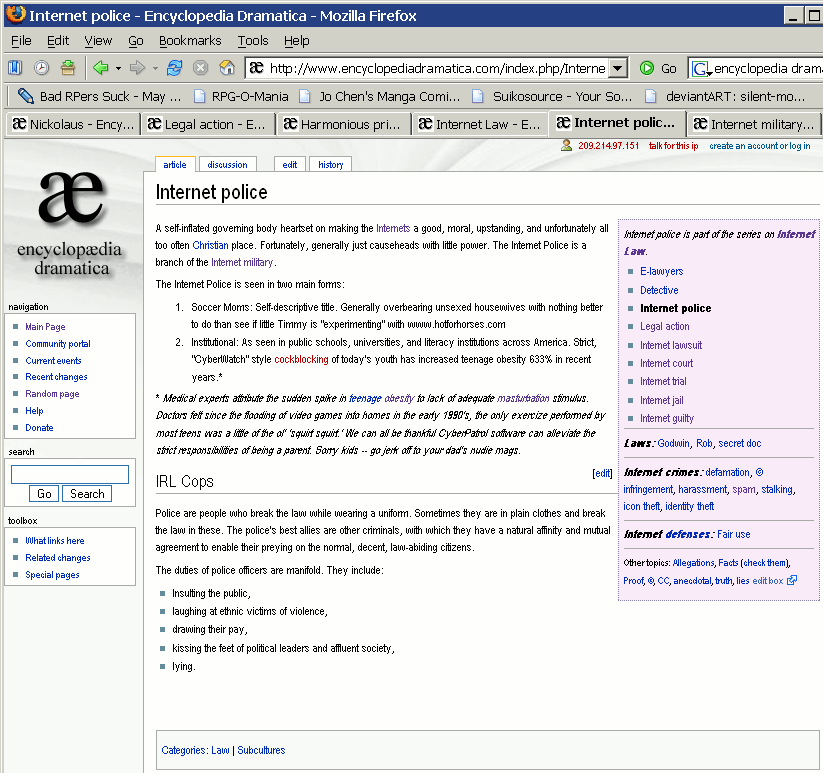Open the Community portal link
The image size is (823, 773).
tap(58, 344)
